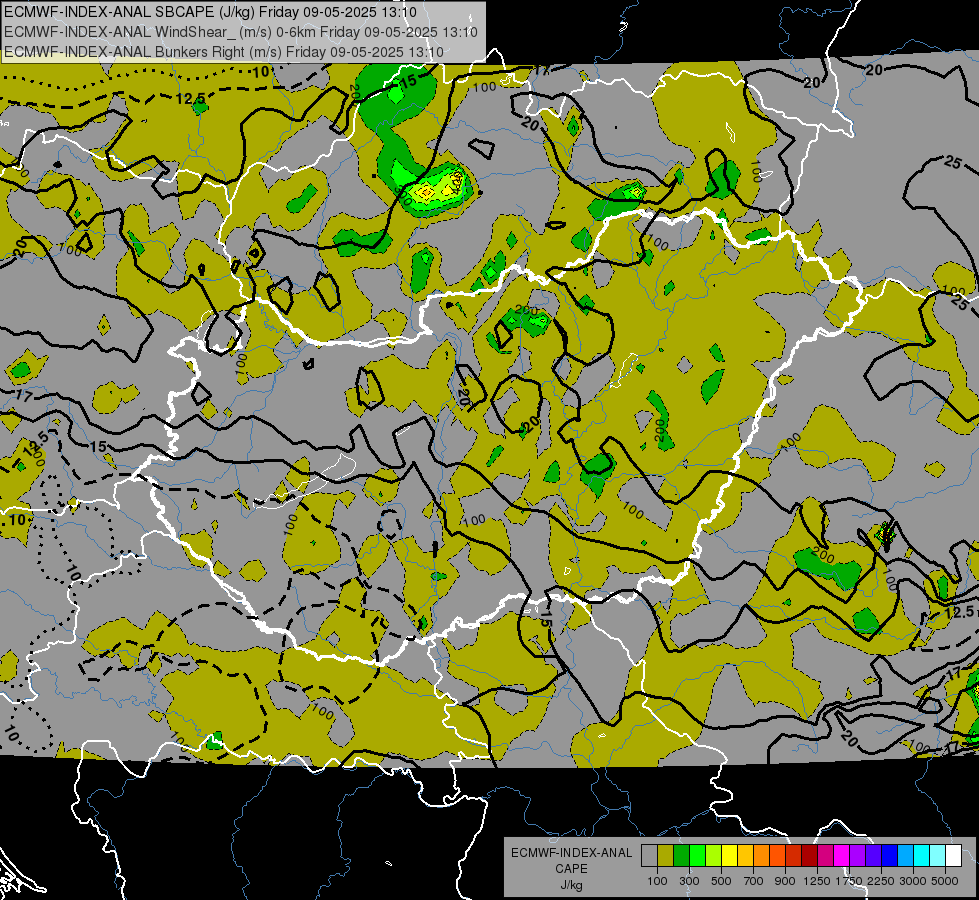
Task: Click the legend tick value 900
Action: [785, 881]
